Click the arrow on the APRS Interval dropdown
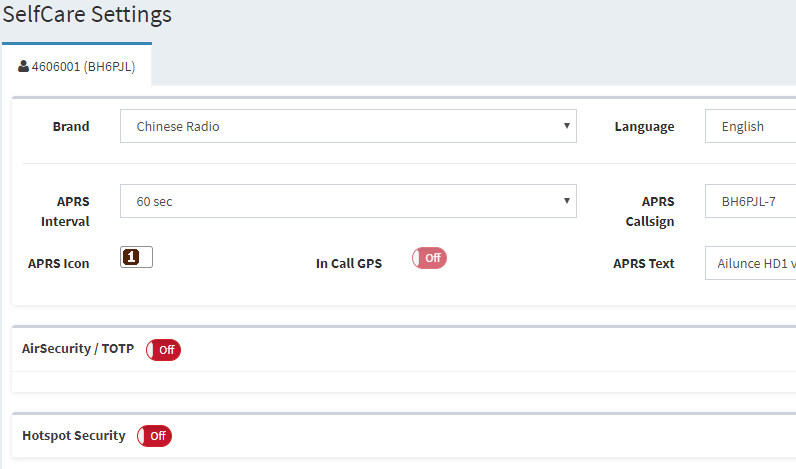The width and height of the screenshot is (796, 469). [567, 200]
